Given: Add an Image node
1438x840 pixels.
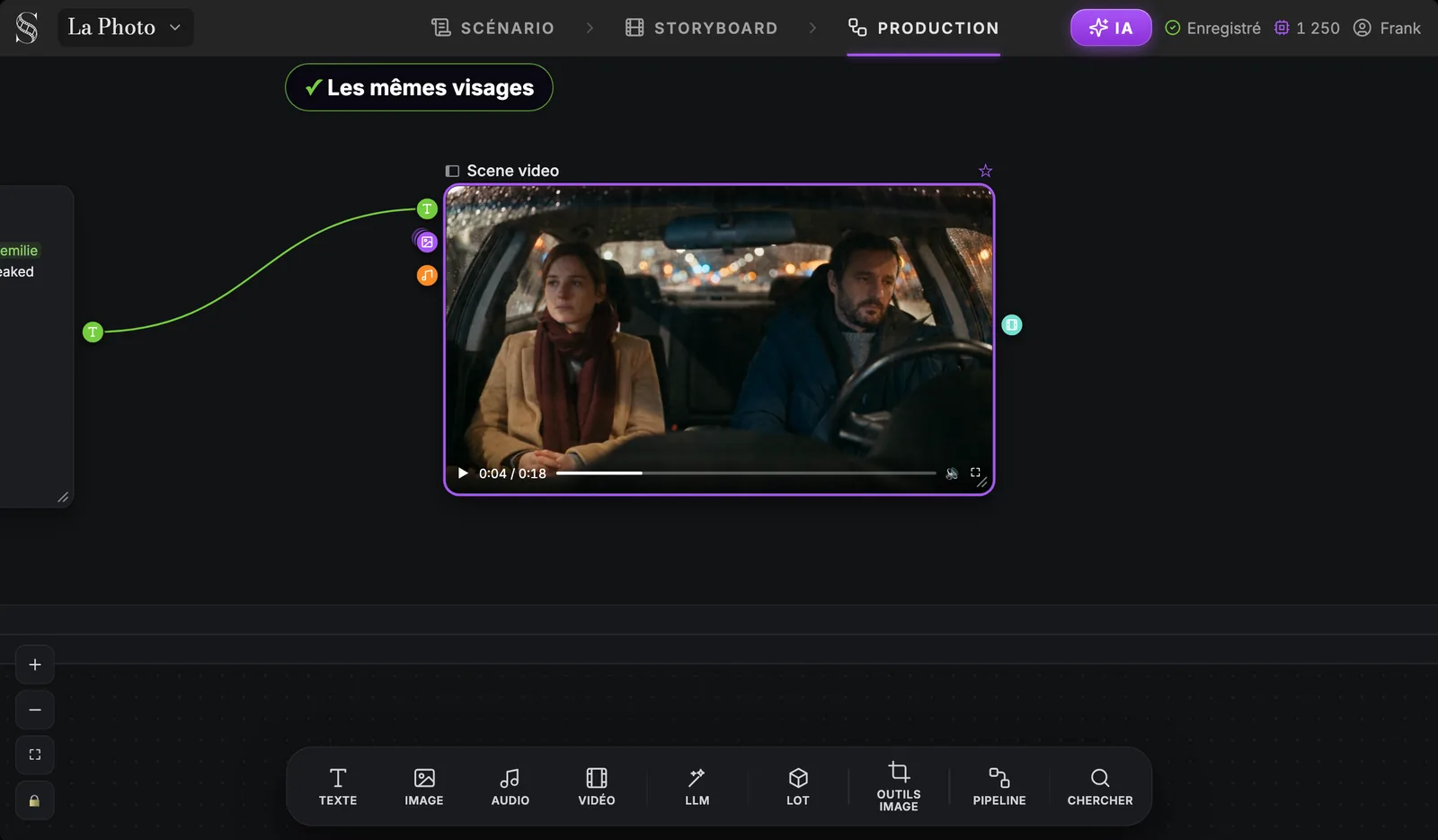Looking at the screenshot, I should pyautogui.click(x=424, y=786).
